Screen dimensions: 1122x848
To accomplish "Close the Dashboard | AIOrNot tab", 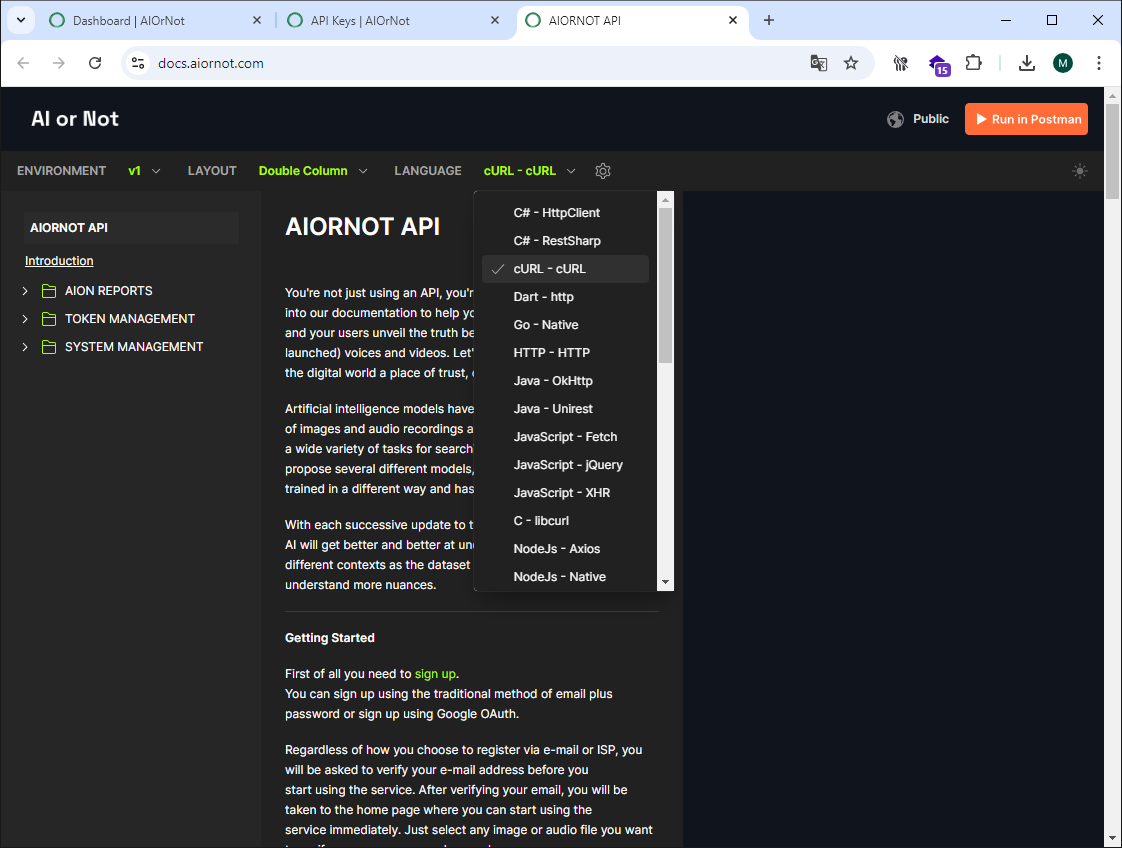I will (257, 20).
